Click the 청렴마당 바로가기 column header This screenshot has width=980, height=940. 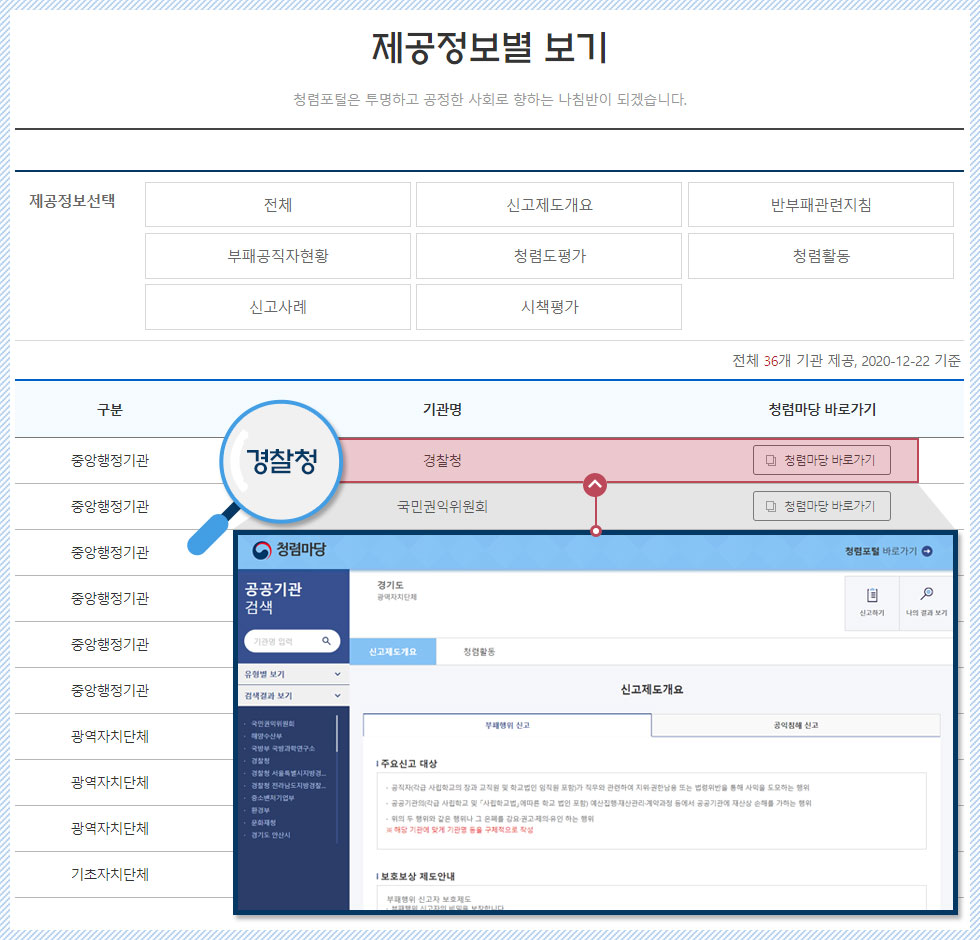tap(821, 409)
